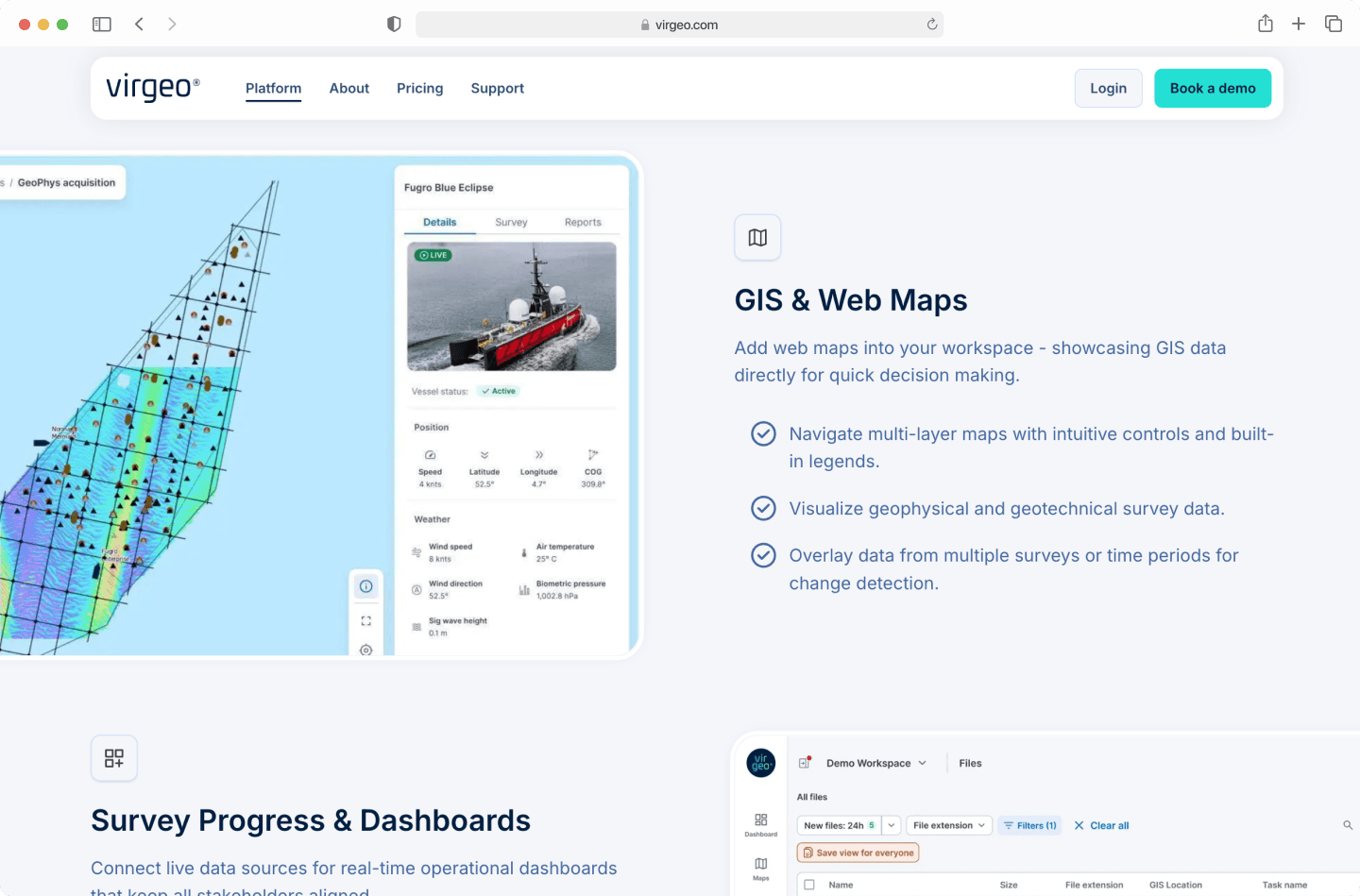Click the Book a demo button

point(1213,88)
